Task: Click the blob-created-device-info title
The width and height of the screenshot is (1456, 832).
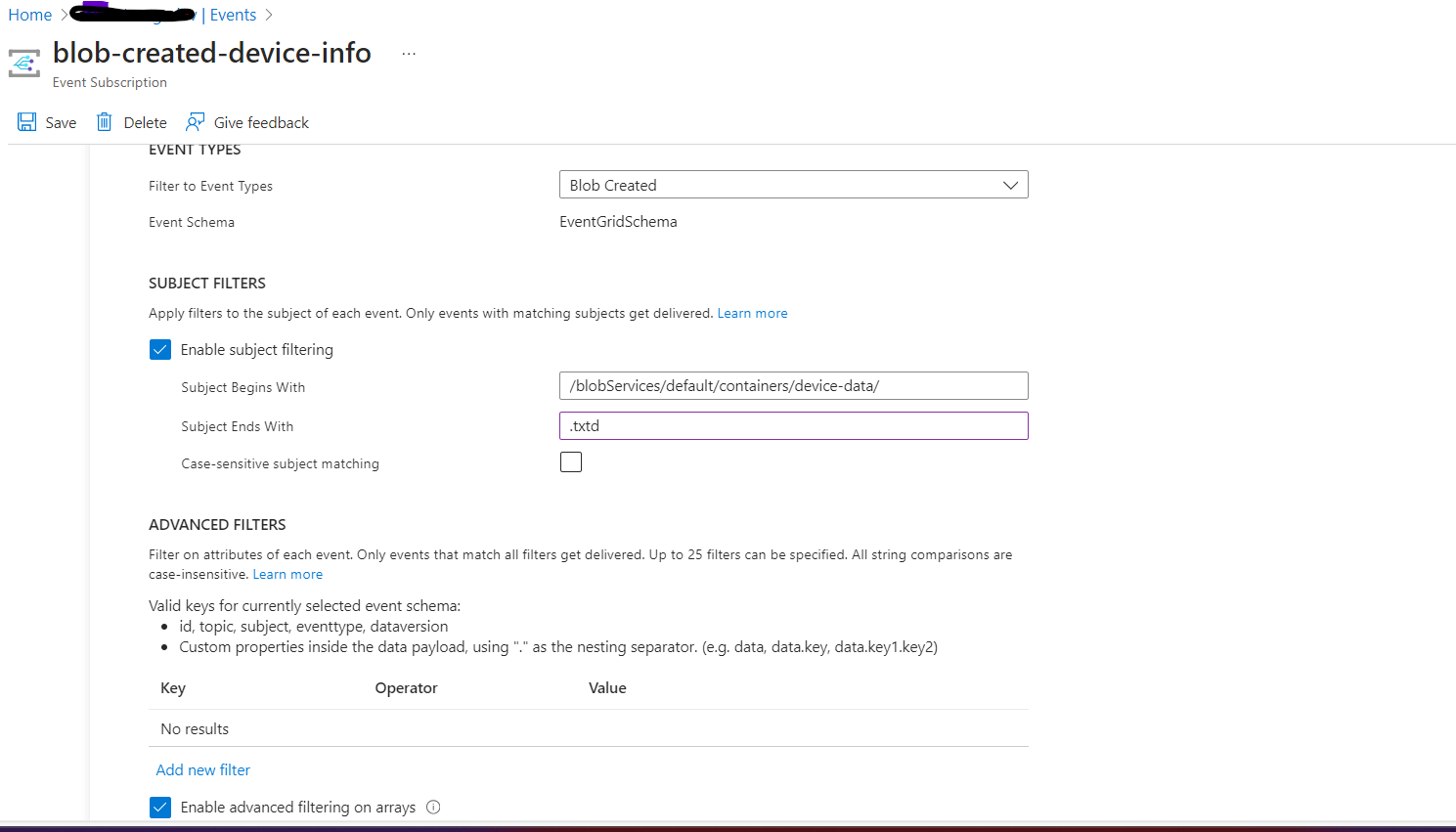Action: coord(212,52)
